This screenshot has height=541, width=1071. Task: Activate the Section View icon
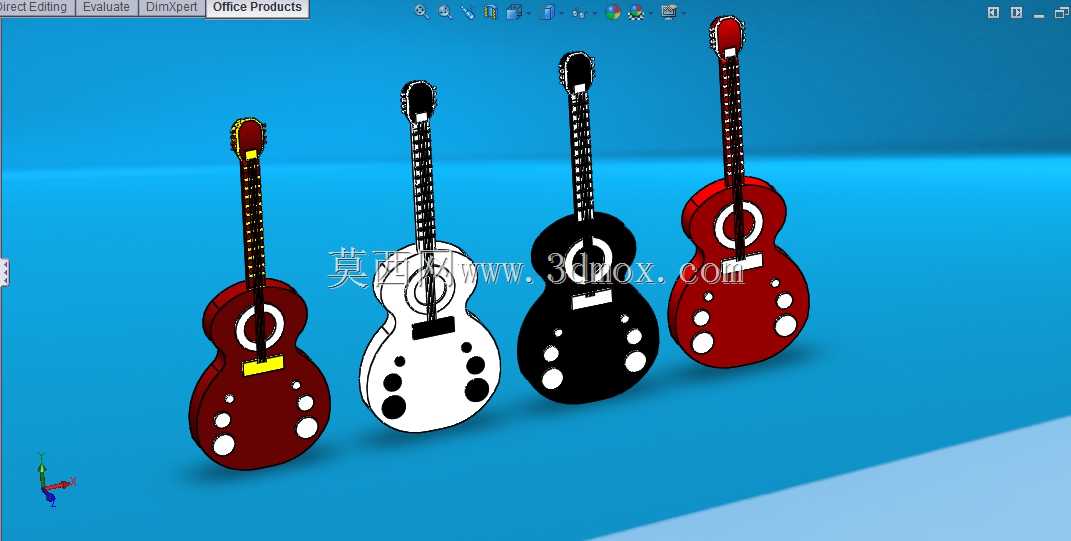(x=490, y=12)
